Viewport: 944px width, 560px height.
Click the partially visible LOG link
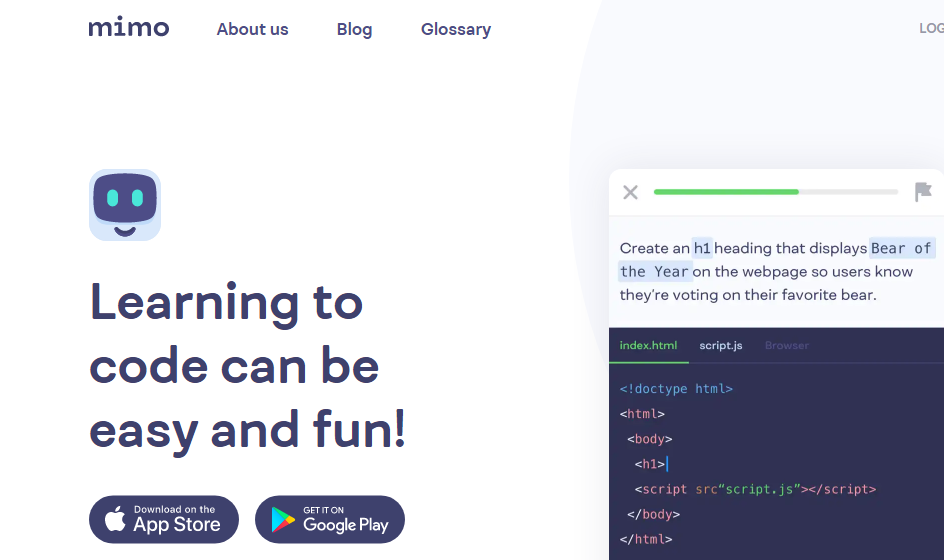click(x=931, y=28)
